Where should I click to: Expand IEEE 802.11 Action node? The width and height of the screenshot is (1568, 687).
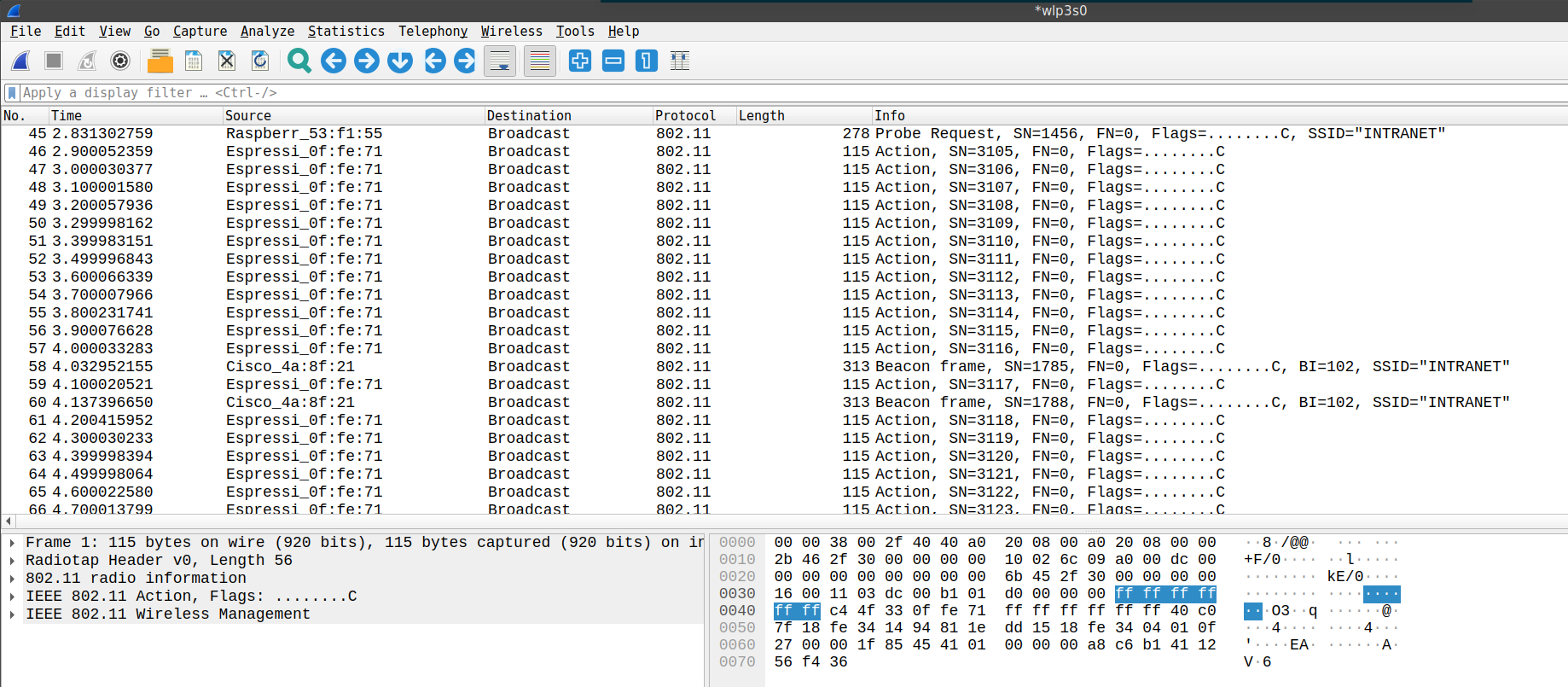point(12,597)
